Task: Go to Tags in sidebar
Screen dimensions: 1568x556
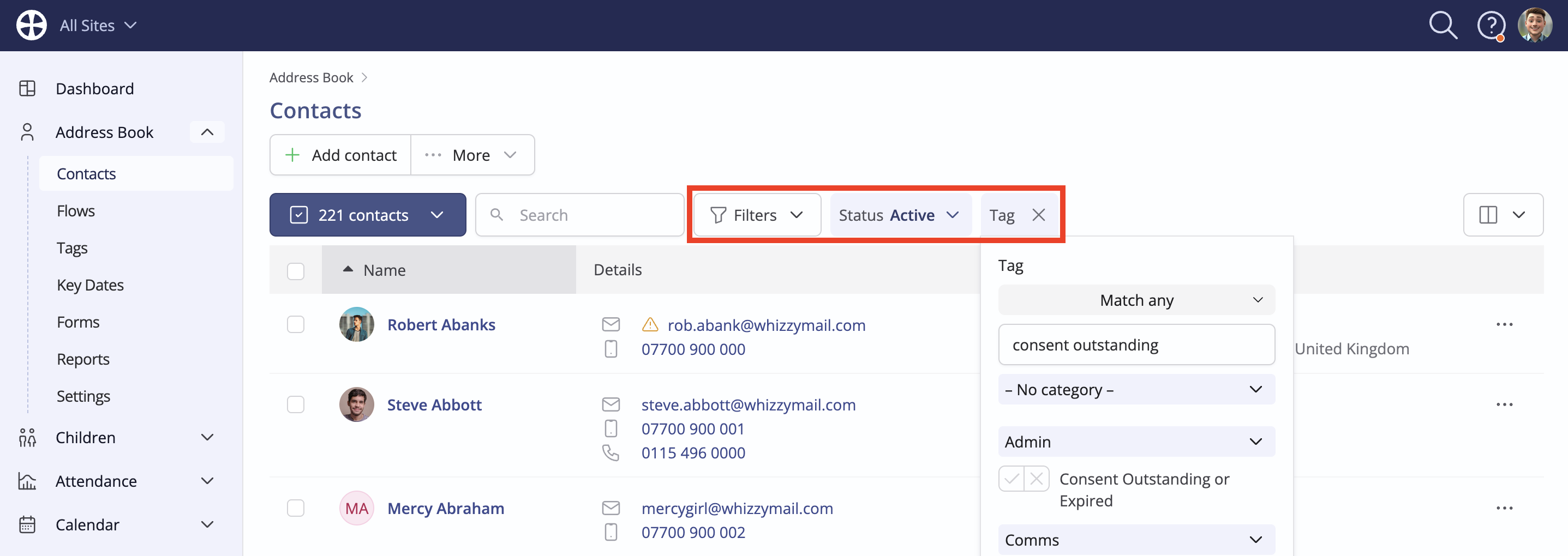Action: pyautogui.click(x=72, y=247)
